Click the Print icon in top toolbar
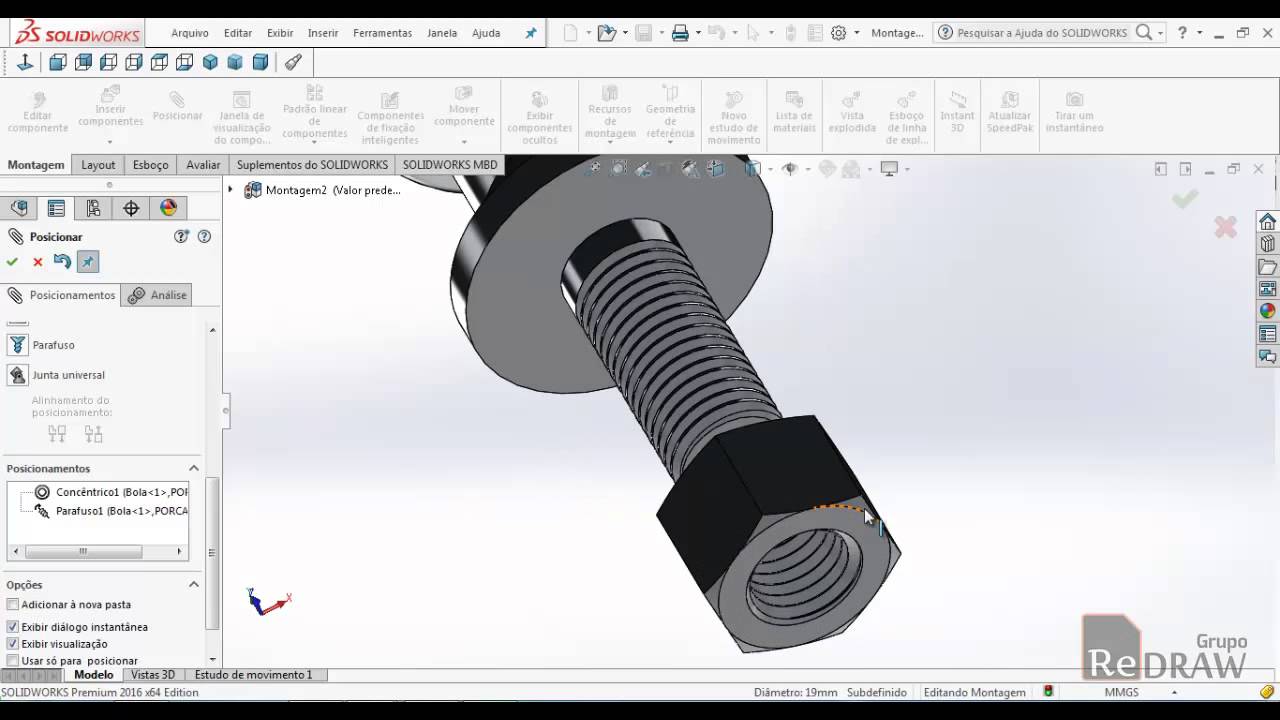Screen dimensions: 1280x720 [x=680, y=33]
